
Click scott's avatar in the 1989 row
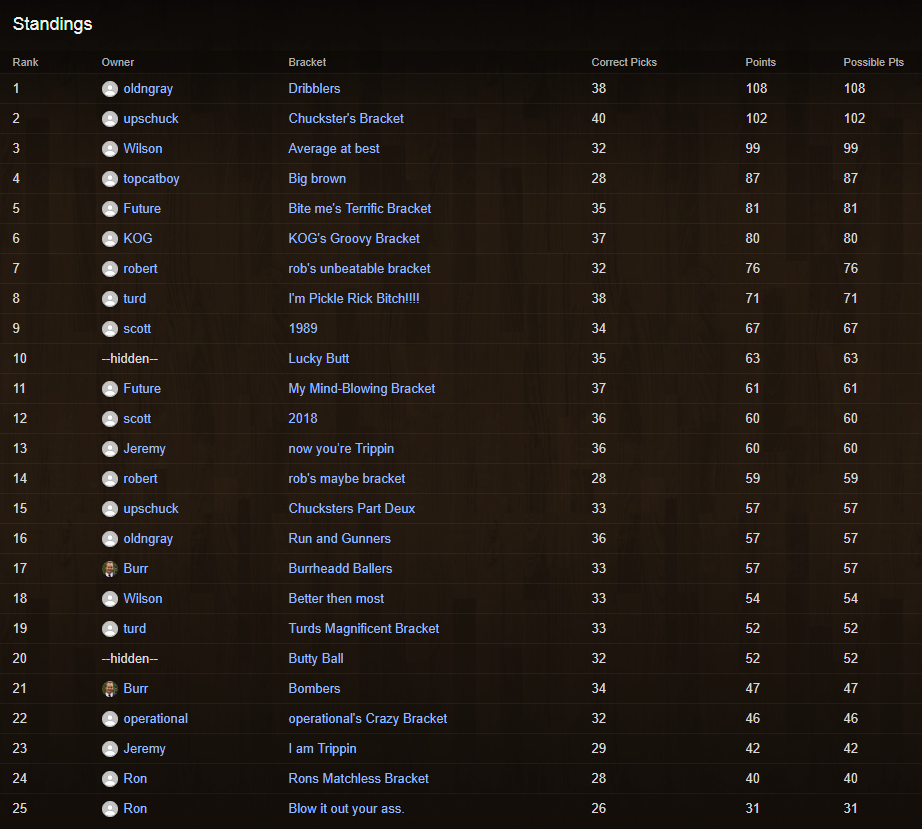pos(110,329)
